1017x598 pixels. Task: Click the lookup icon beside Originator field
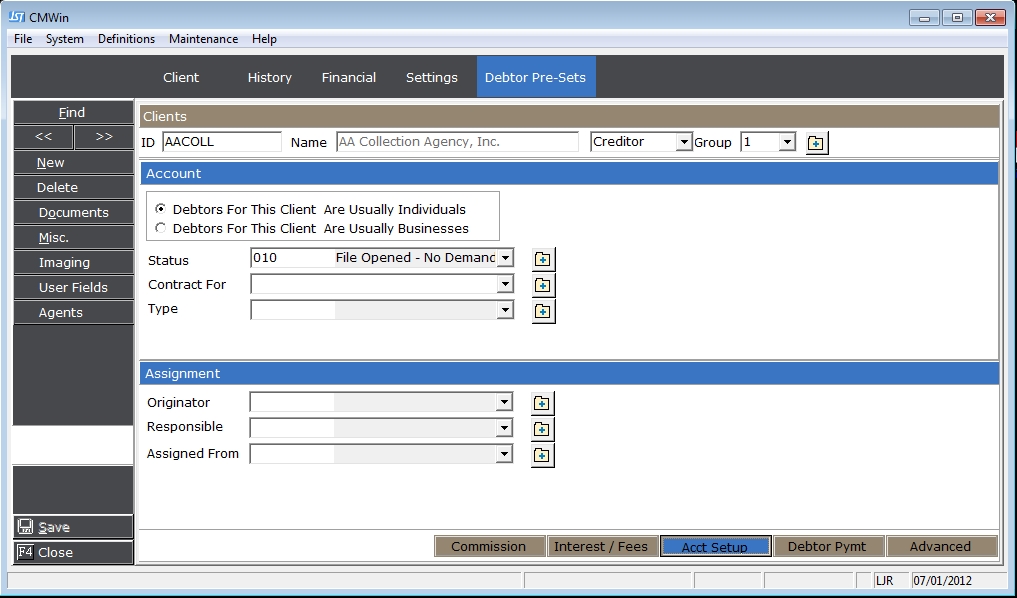coord(542,403)
